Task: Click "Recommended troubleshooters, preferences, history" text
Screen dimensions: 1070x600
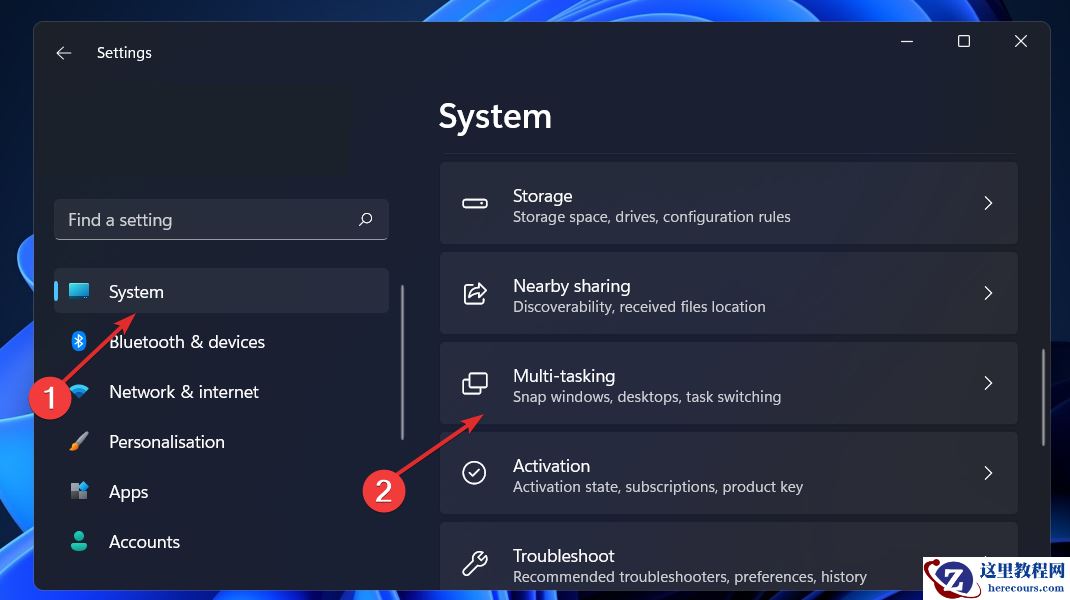Action: [690, 577]
